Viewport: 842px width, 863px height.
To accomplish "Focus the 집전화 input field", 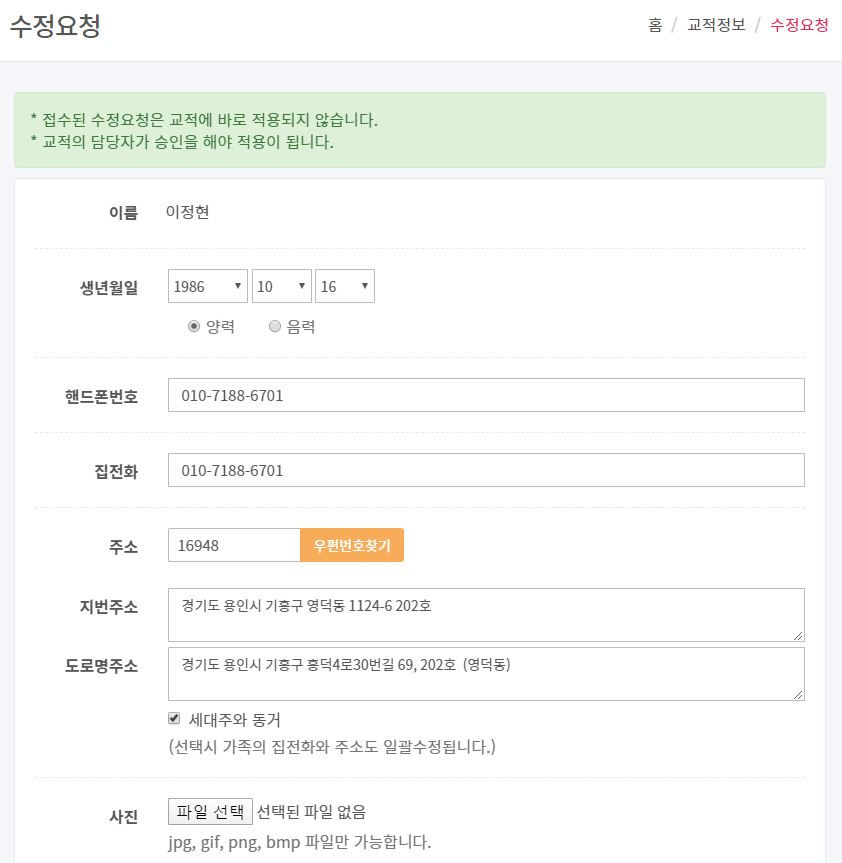I will coord(486,470).
